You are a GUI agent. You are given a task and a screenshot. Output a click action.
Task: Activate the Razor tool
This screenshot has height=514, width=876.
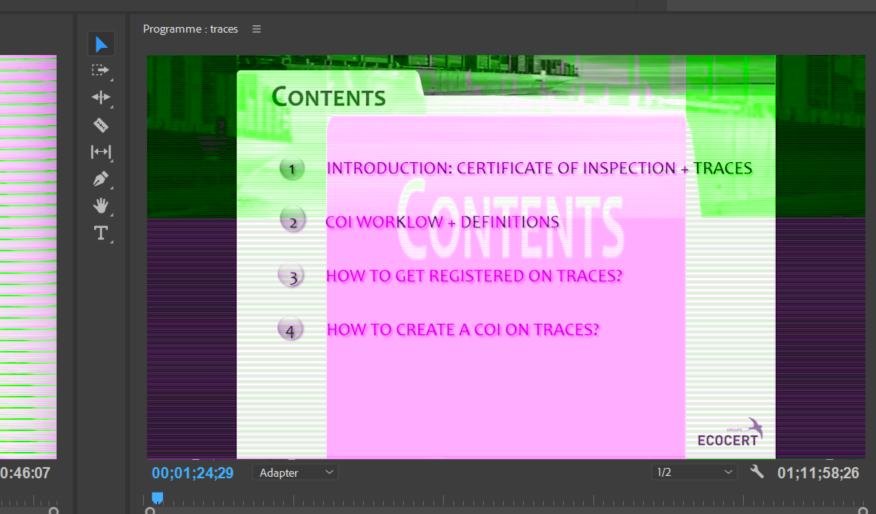(100, 125)
